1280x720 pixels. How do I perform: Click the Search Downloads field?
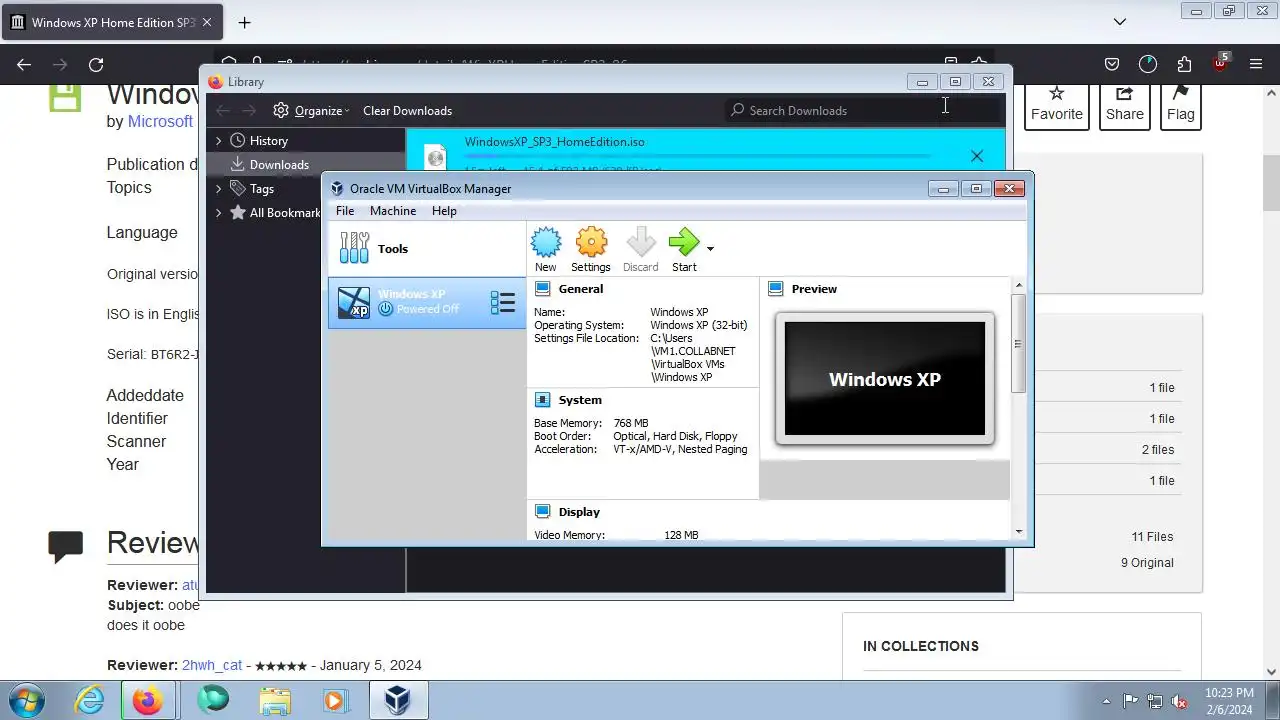coord(864,110)
